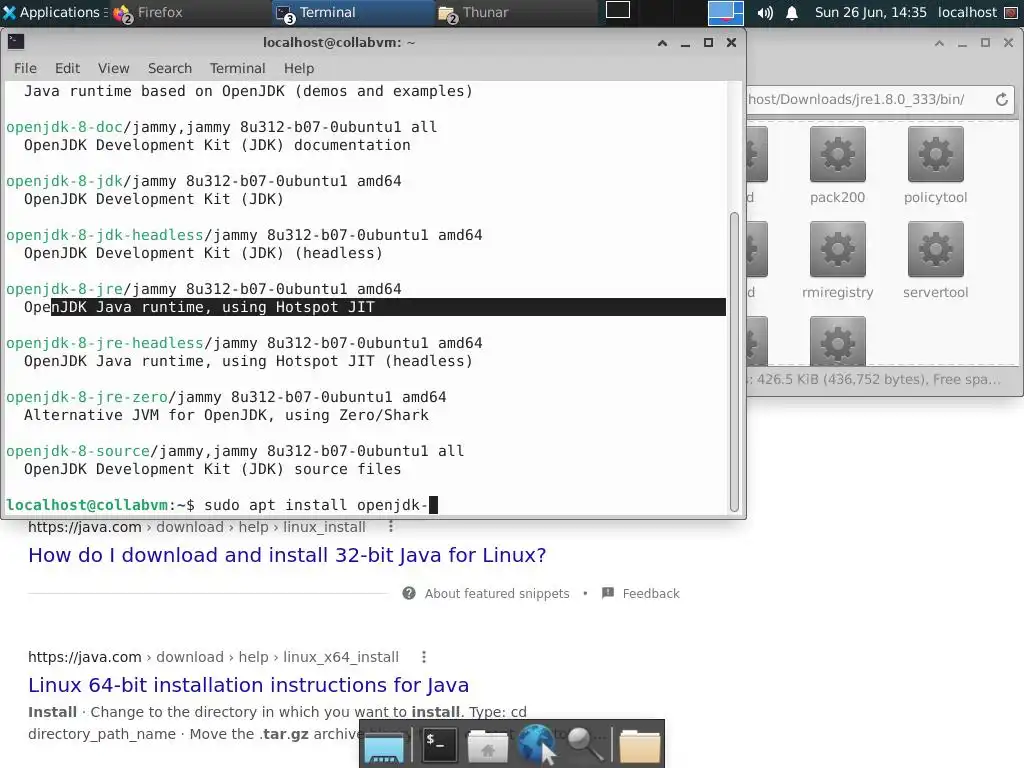Click the openjdk-8-jre-headless package name
Viewport: 1024px width, 768px height.
(x=105, y=344)
